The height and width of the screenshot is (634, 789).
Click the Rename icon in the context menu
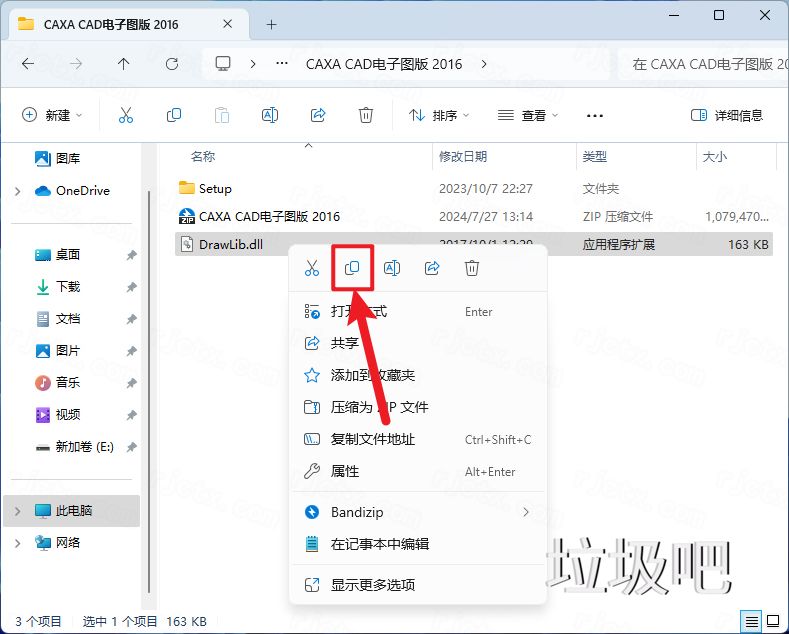coord(392,268)
